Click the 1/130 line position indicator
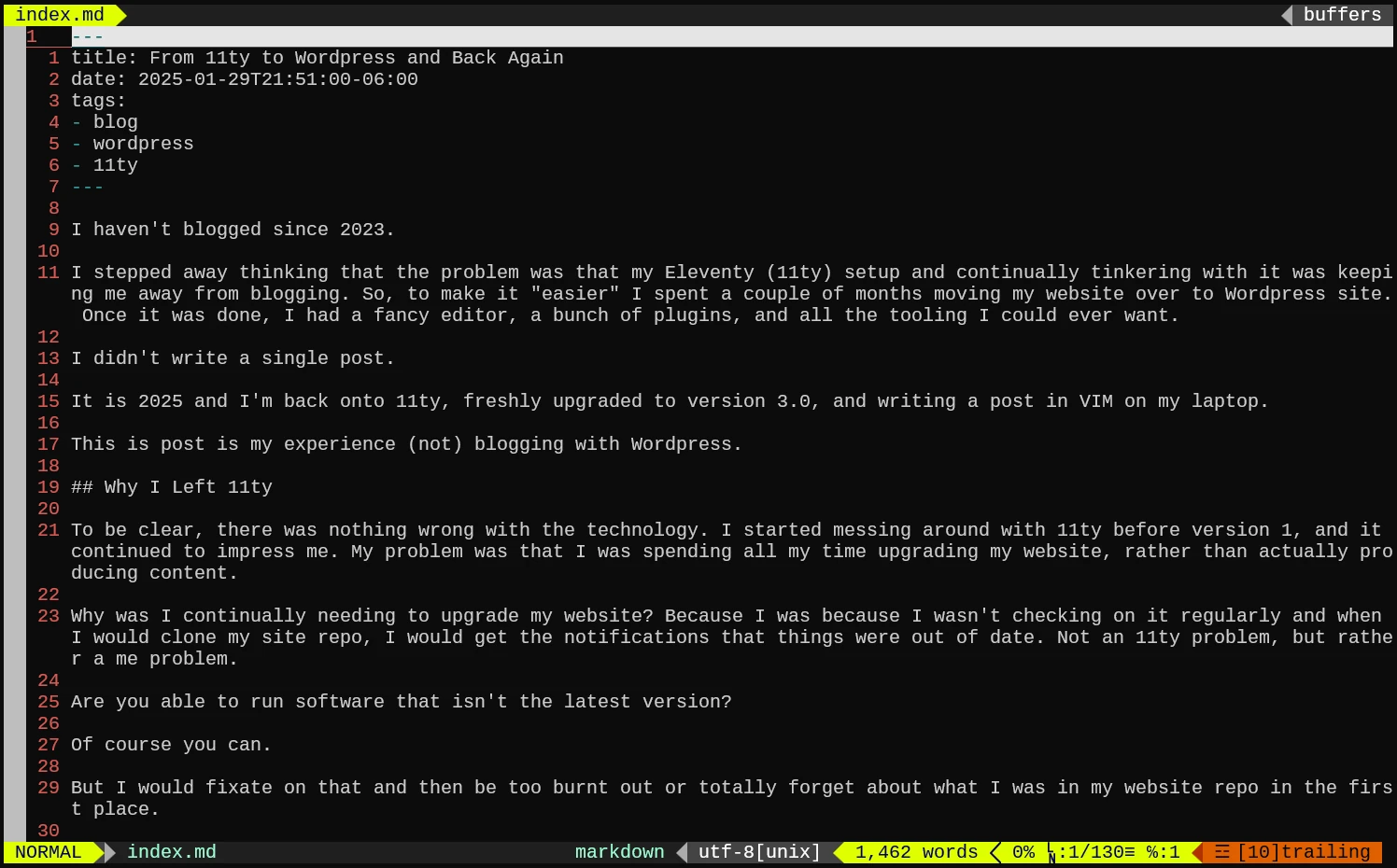The image size is (1397, 868). [1095, 852]
